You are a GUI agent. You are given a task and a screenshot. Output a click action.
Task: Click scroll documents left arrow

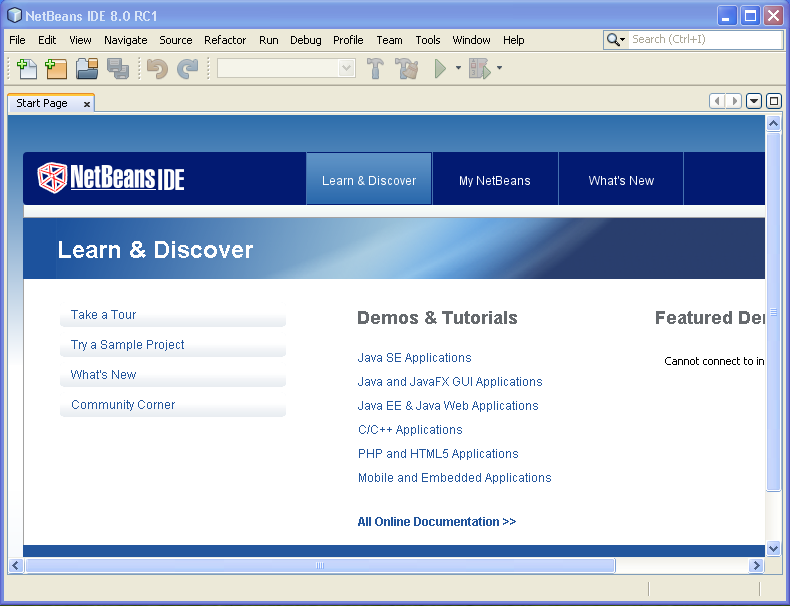tap(717, 101)
